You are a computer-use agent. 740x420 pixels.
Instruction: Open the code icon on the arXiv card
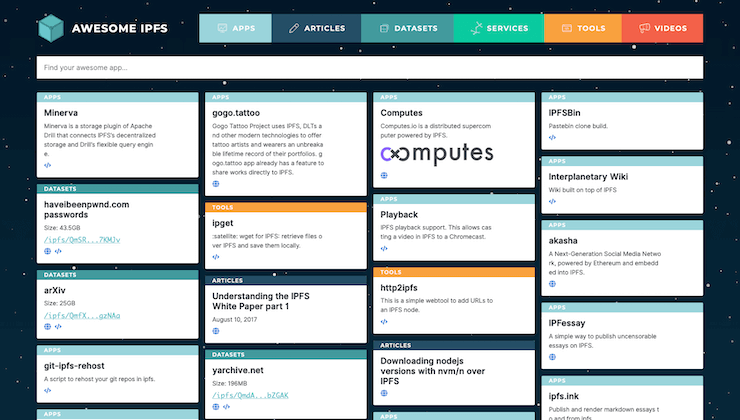pos(57,327)
